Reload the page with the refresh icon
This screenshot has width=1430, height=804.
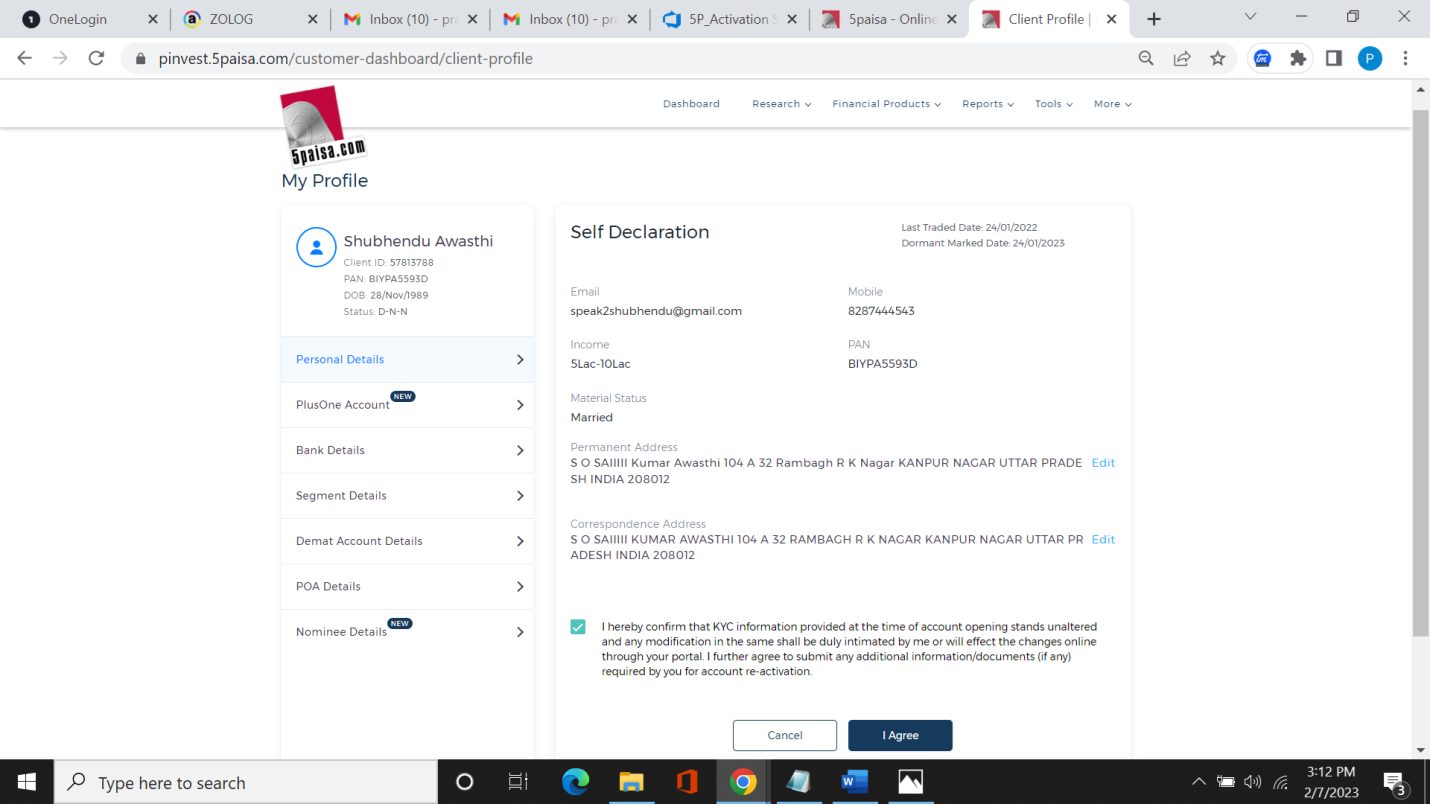[96, 58]
